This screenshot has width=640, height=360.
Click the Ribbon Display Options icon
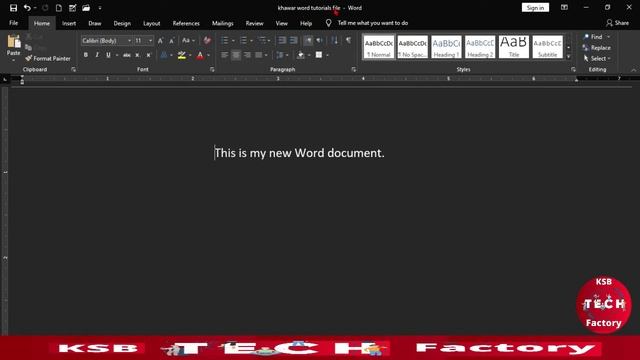tap(564, 7)
